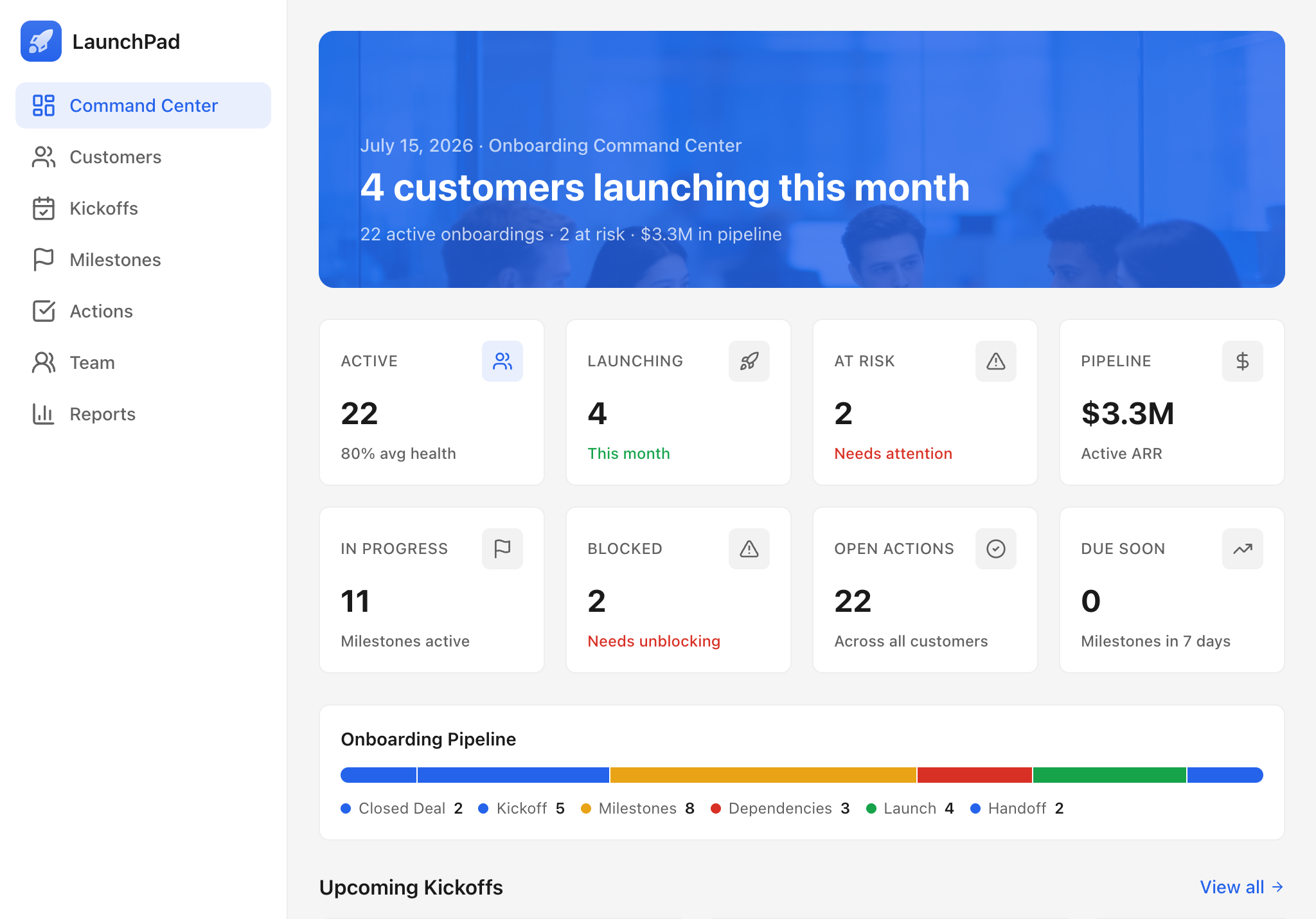Click the last blue Handoff bar segment
The image size is (1316, 919).
pyautogui.click(x=1225, y=775)
